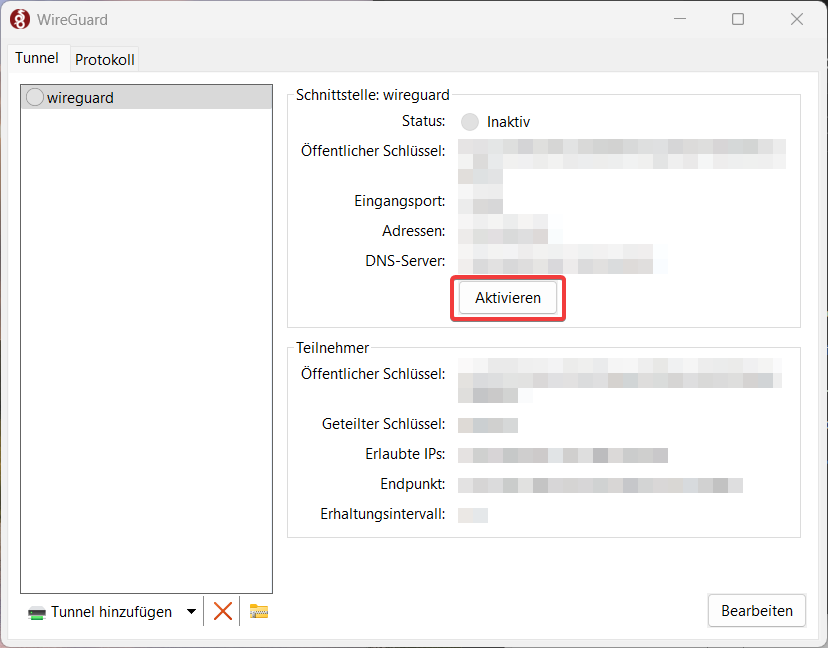Click the DNS-Server value
The height and width of the screenshot is (648, 828).
(x=556, y=259)
